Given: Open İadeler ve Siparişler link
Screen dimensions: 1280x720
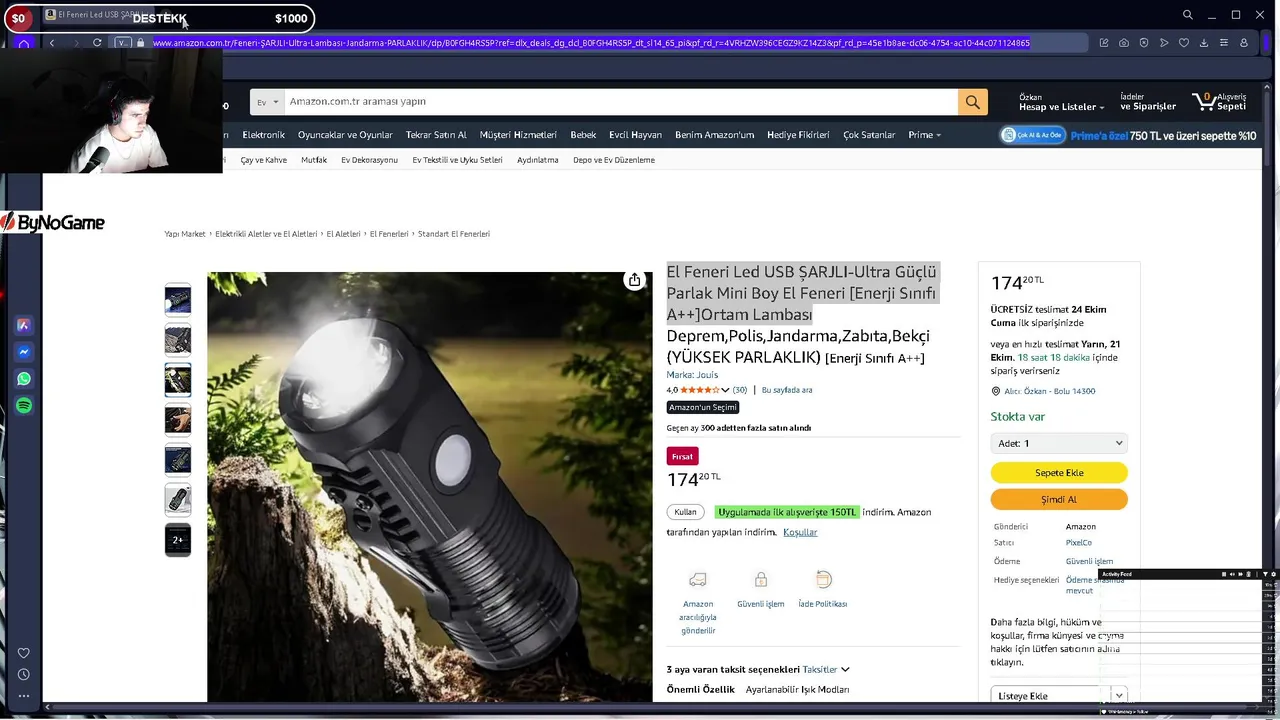Looking at the screenshot, I should coord(1148,102).
